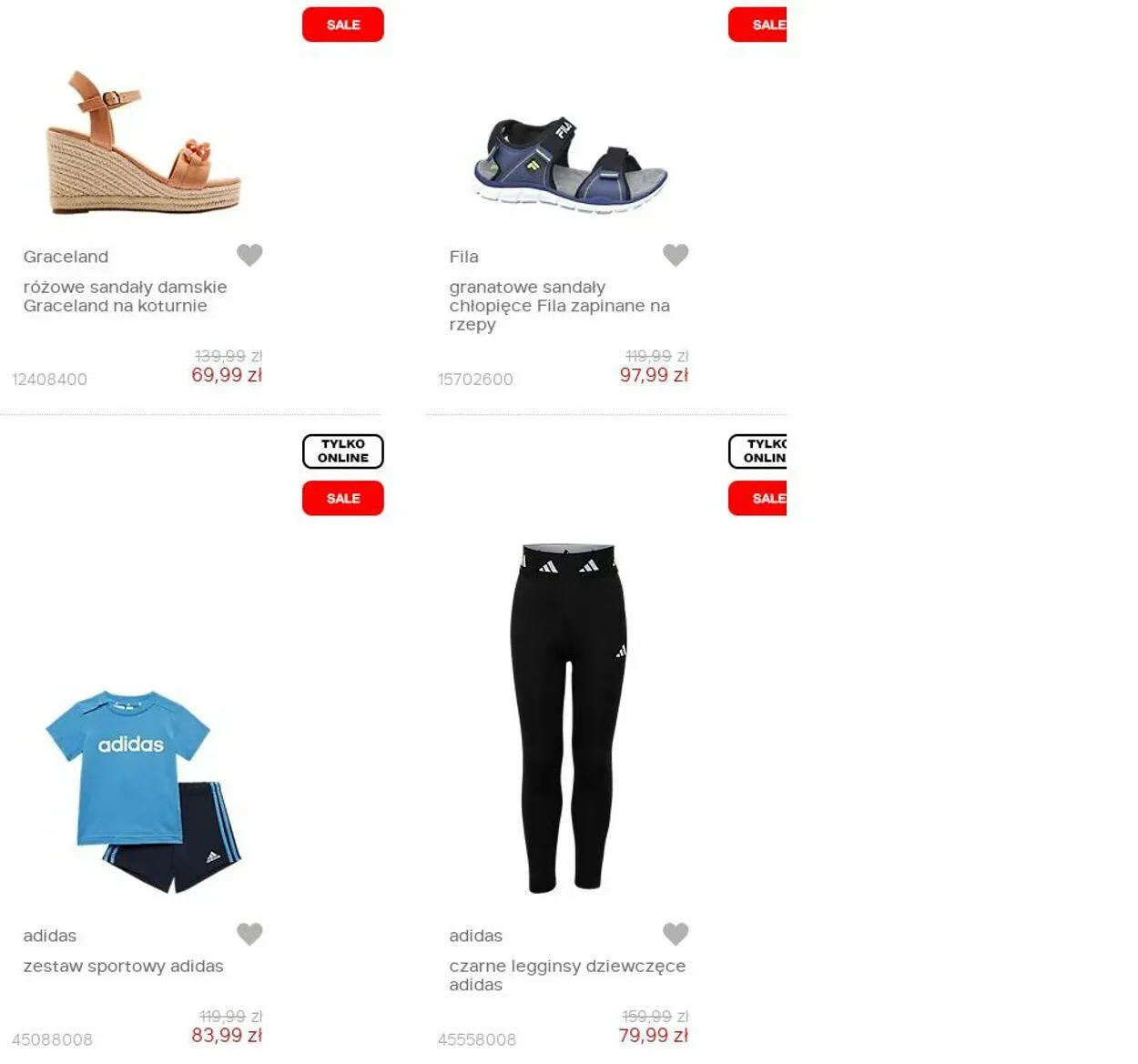Click the SALE badge above adidas sports set
The height and width of the screenshot is (1064, 1138).
pyautogui.click(x=343, y=499)
